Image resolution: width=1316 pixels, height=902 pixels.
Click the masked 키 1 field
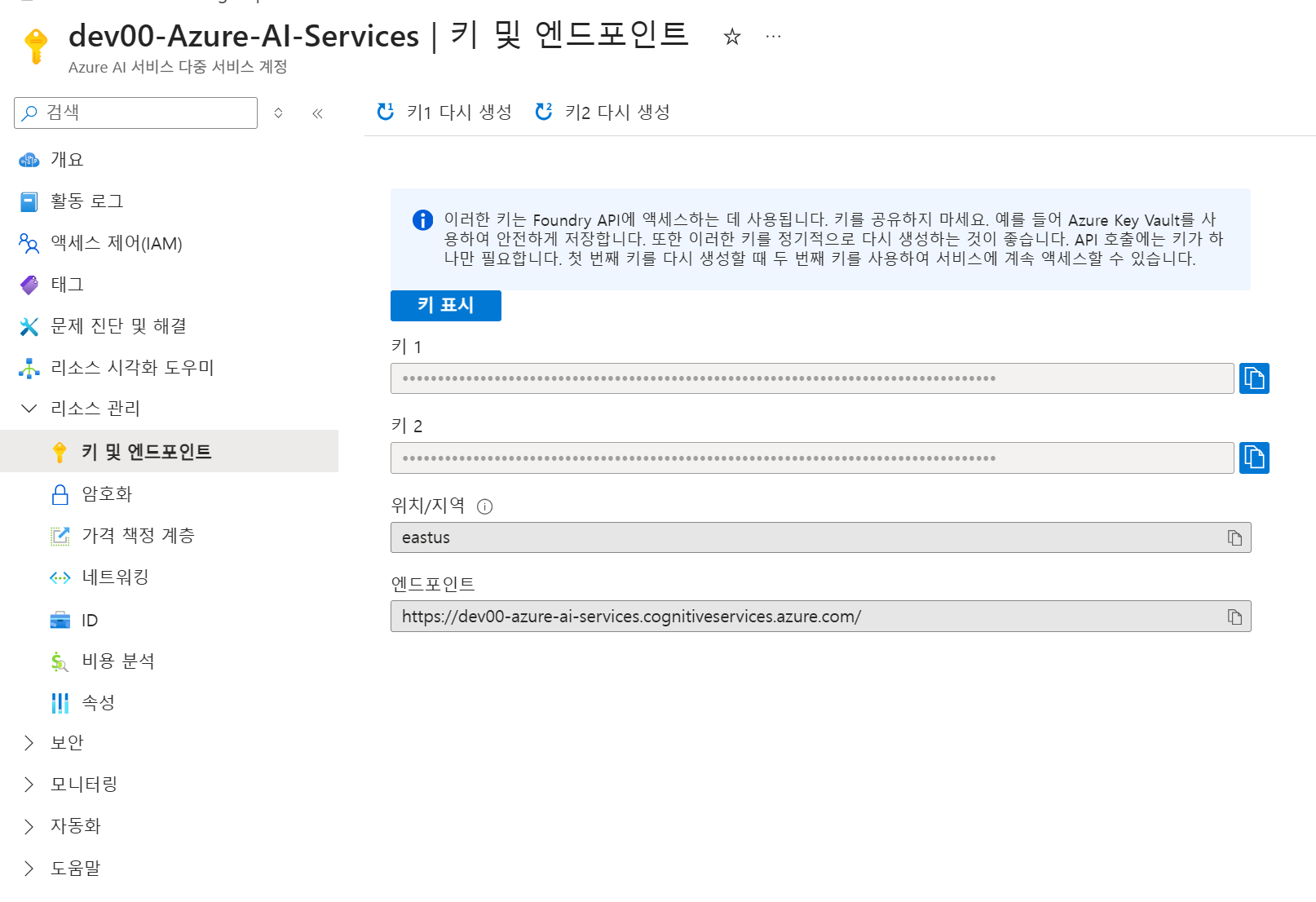point(812,378)
